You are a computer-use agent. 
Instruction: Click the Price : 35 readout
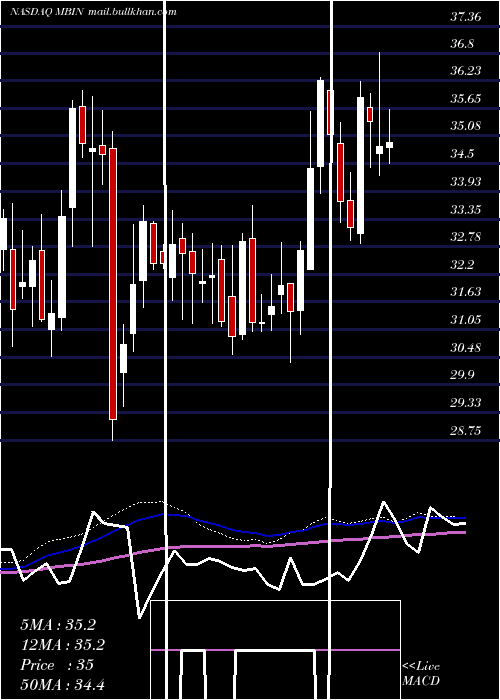coord(57,665)
